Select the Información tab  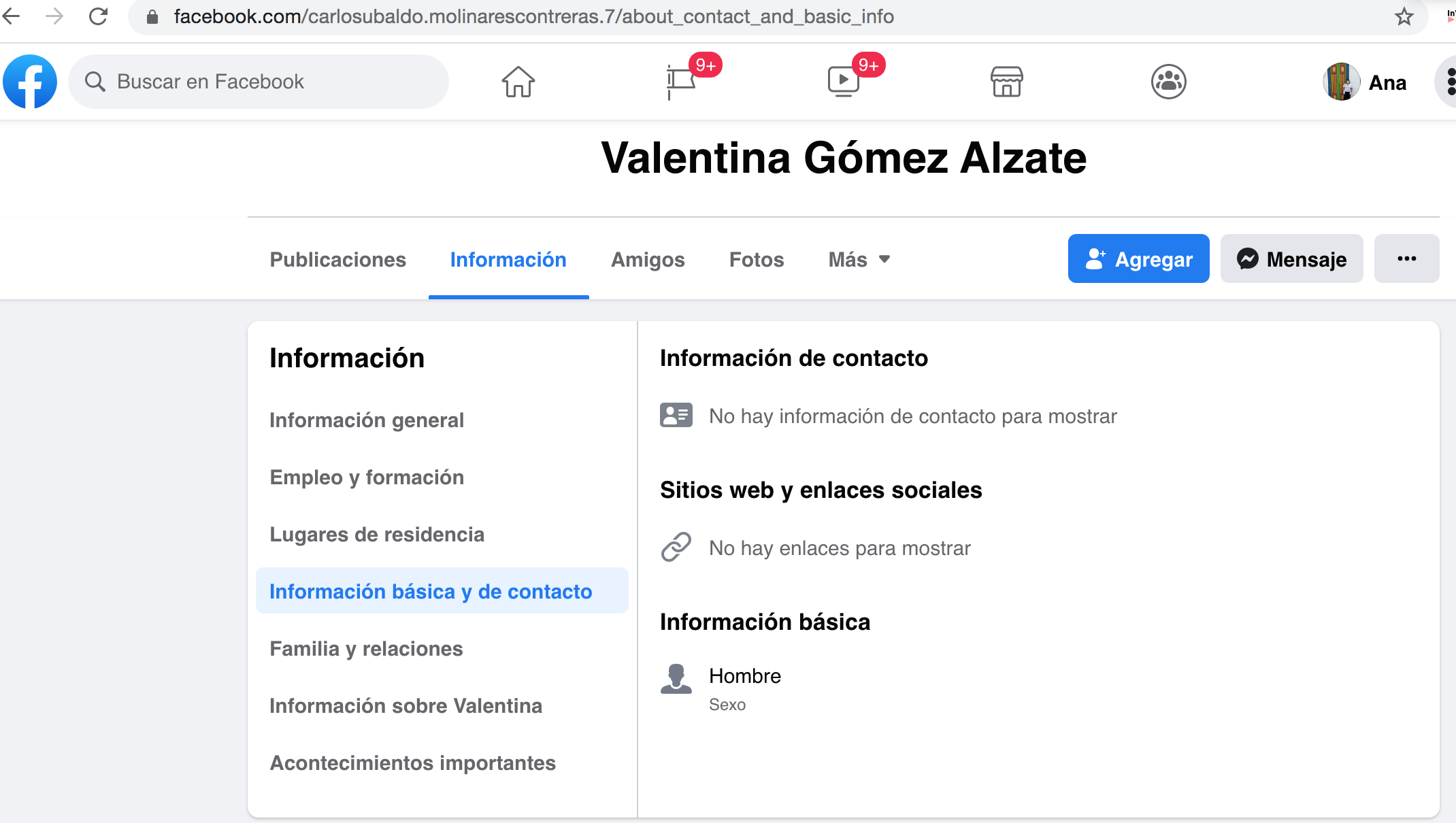tap(508, 259)
